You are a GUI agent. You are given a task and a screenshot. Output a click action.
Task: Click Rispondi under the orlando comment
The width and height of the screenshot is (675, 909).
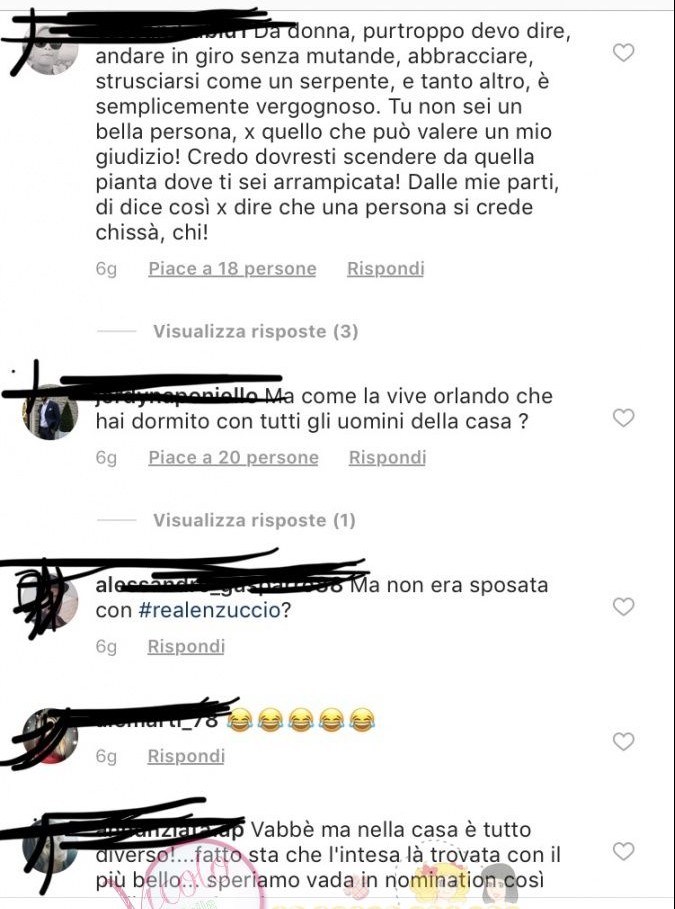(x=387, y=457)
